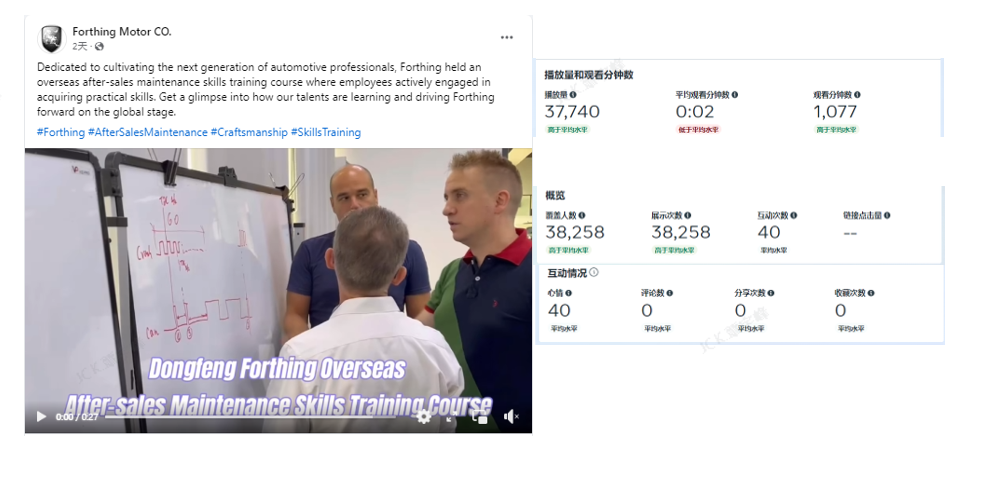
Task: Unmute the video with the speaker icon
Action: click(x=511, y=416)
